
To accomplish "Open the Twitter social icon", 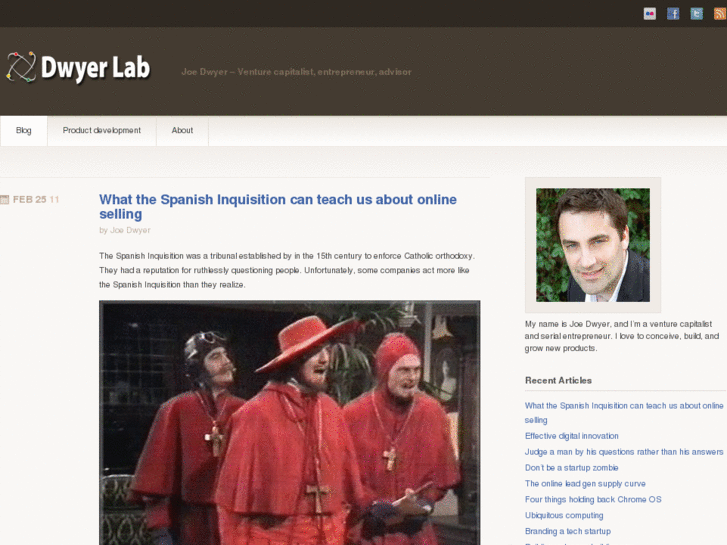I will 696,14.
